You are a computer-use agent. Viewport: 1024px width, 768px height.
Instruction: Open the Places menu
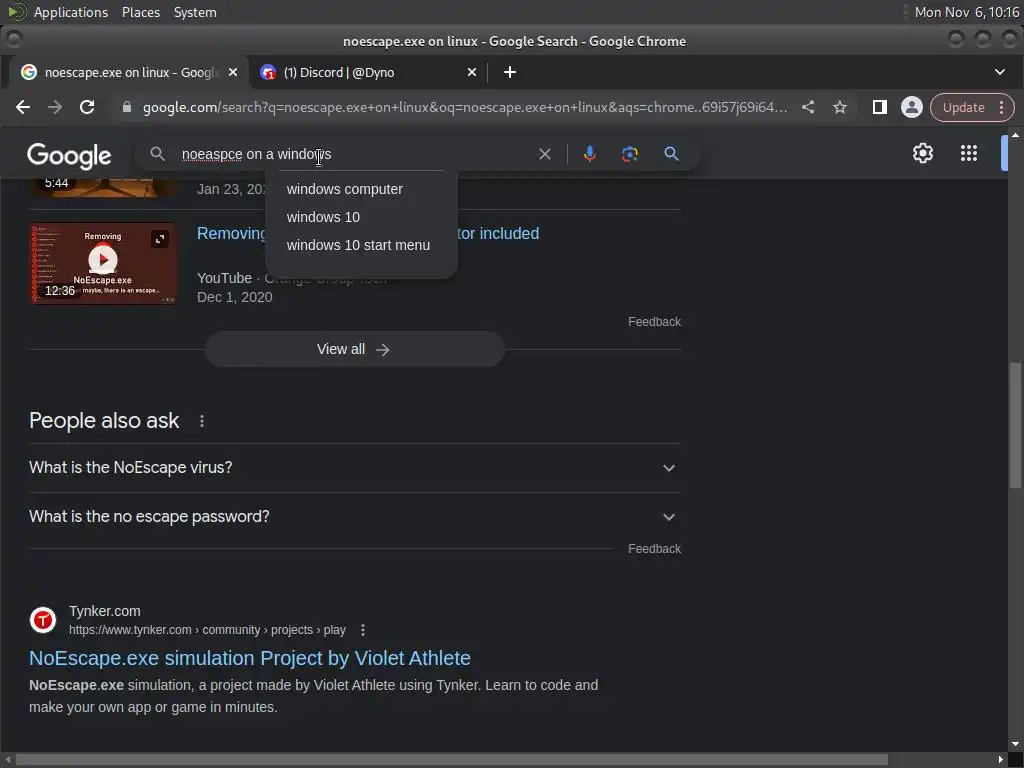pyautogui.click(x=141, y=12)
